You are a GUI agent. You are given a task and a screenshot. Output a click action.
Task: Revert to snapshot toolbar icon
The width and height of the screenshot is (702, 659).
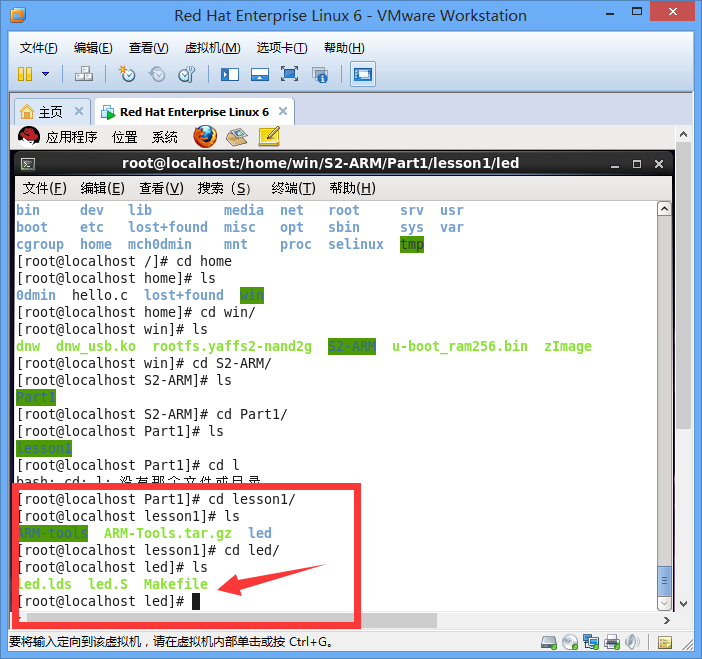157,74
